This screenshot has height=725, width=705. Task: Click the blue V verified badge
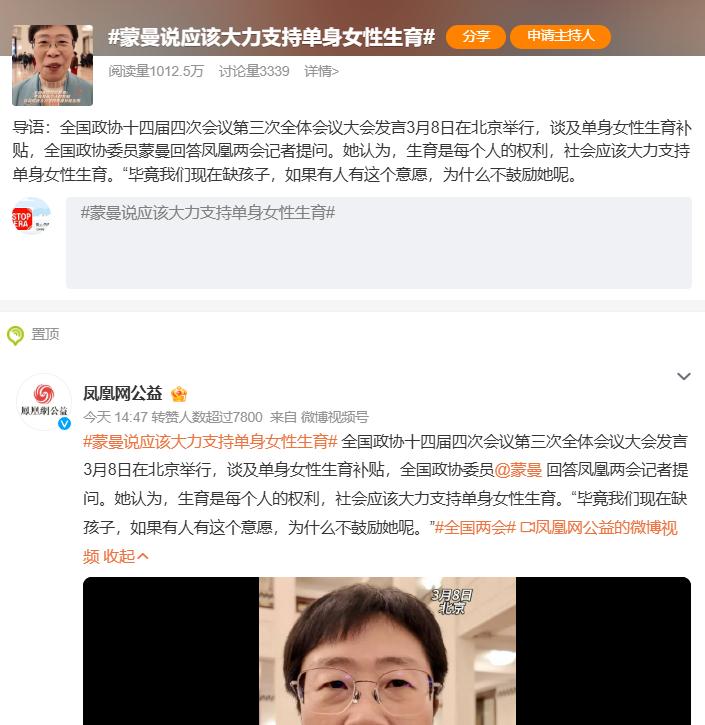(64, 423)
